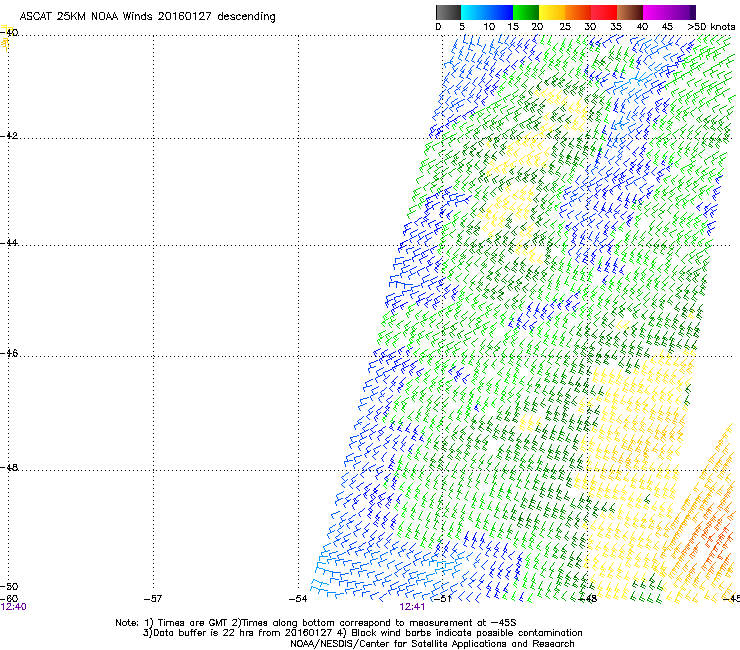Click the "0" label under the color bar

pos(438,27)
